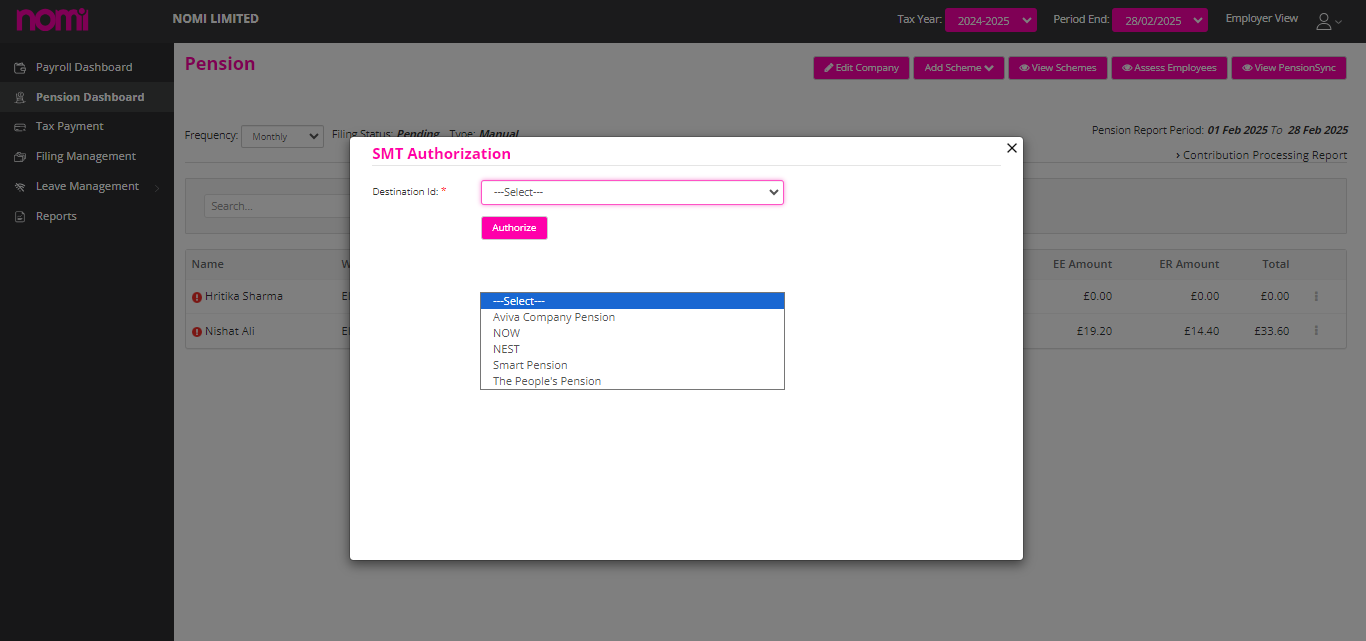Screen dimensions: 1366x641
Task: Go to Payroll Dashboard
Action: point(84,68)
